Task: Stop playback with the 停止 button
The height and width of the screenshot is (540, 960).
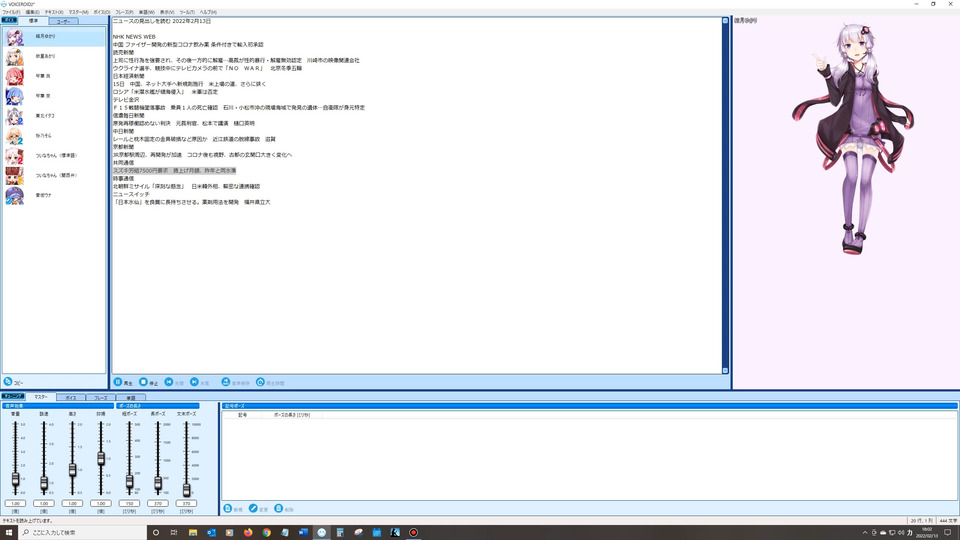Action: pos(149,382)
